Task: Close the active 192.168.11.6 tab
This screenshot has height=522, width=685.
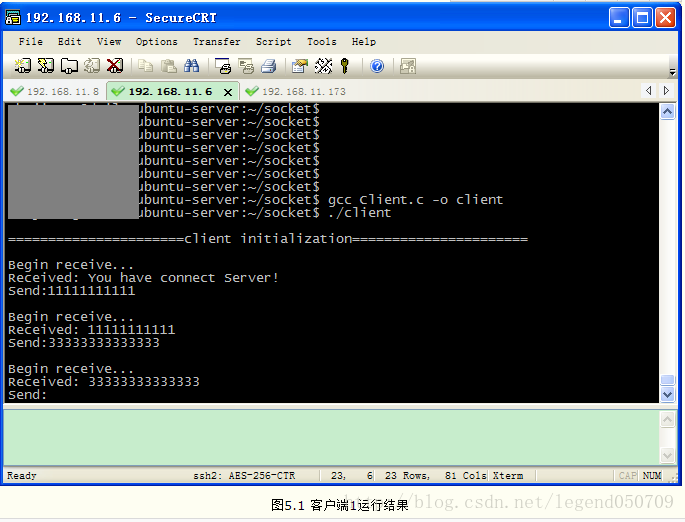Action: [228, 92]
